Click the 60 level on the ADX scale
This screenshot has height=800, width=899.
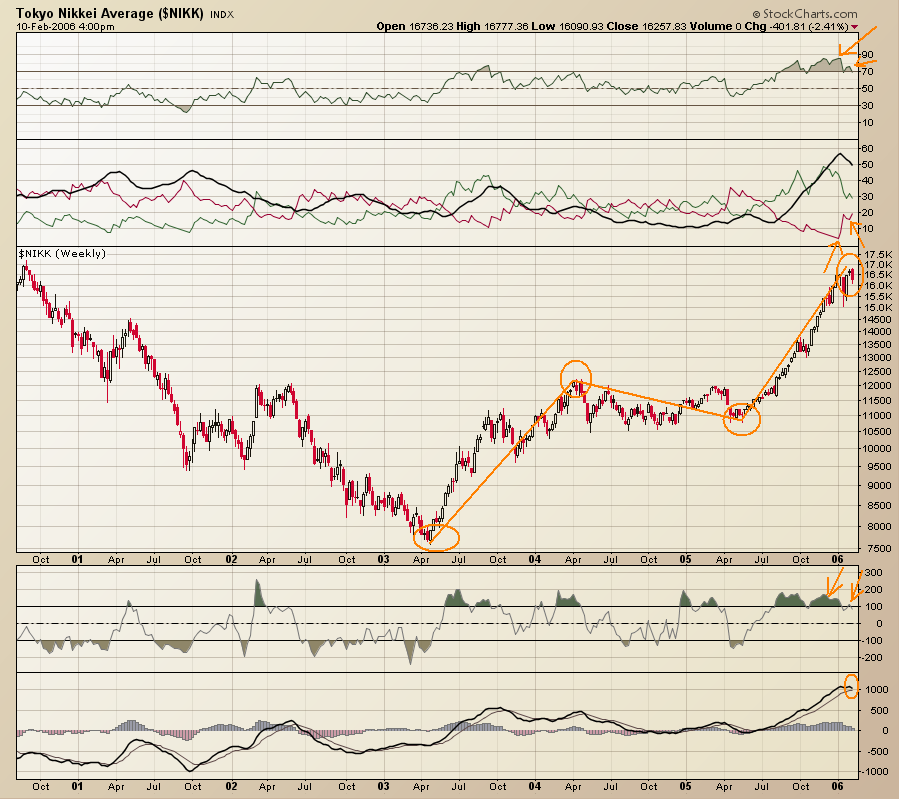867,149
